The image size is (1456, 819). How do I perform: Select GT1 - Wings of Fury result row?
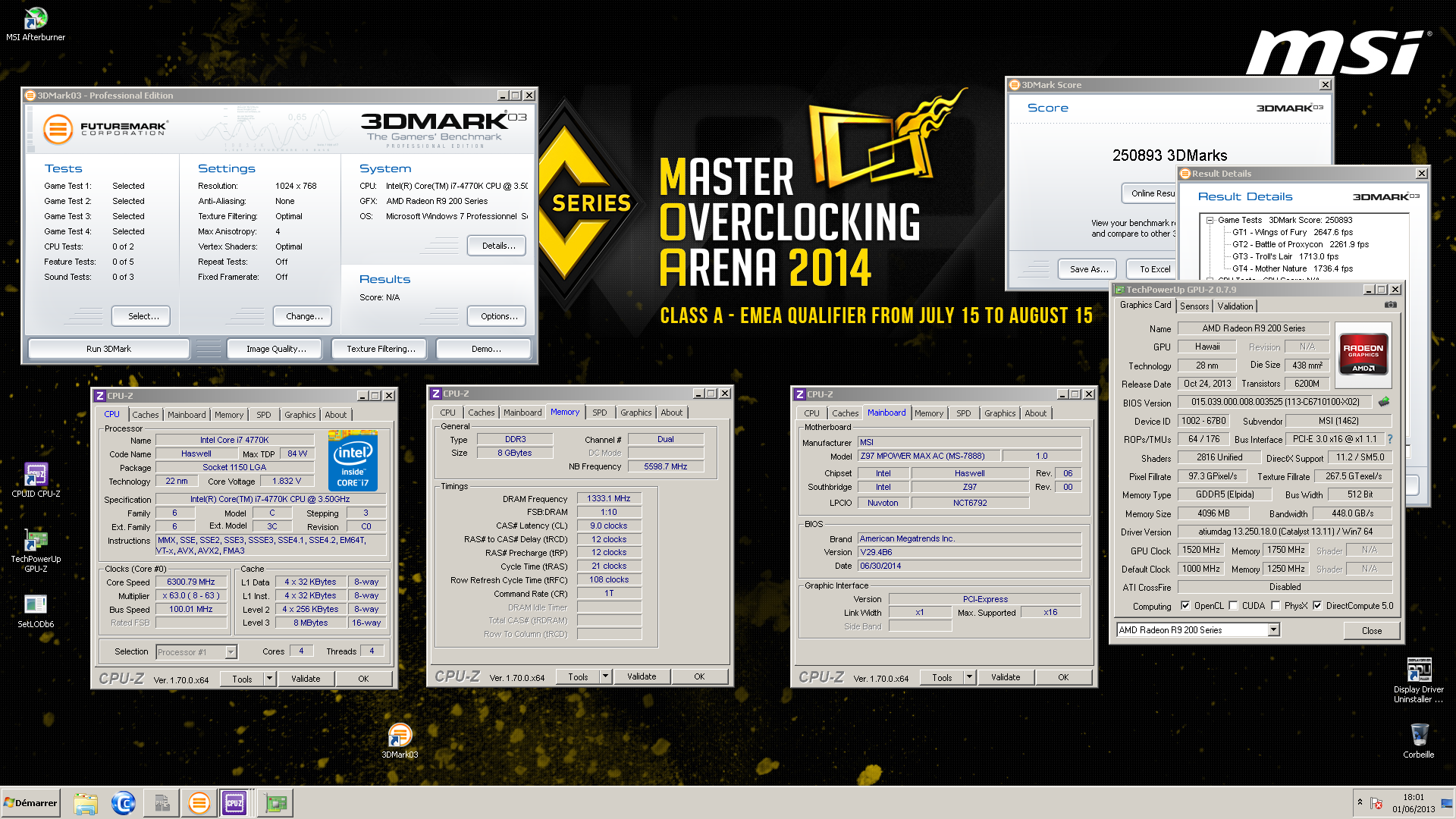click(1292, 232)
